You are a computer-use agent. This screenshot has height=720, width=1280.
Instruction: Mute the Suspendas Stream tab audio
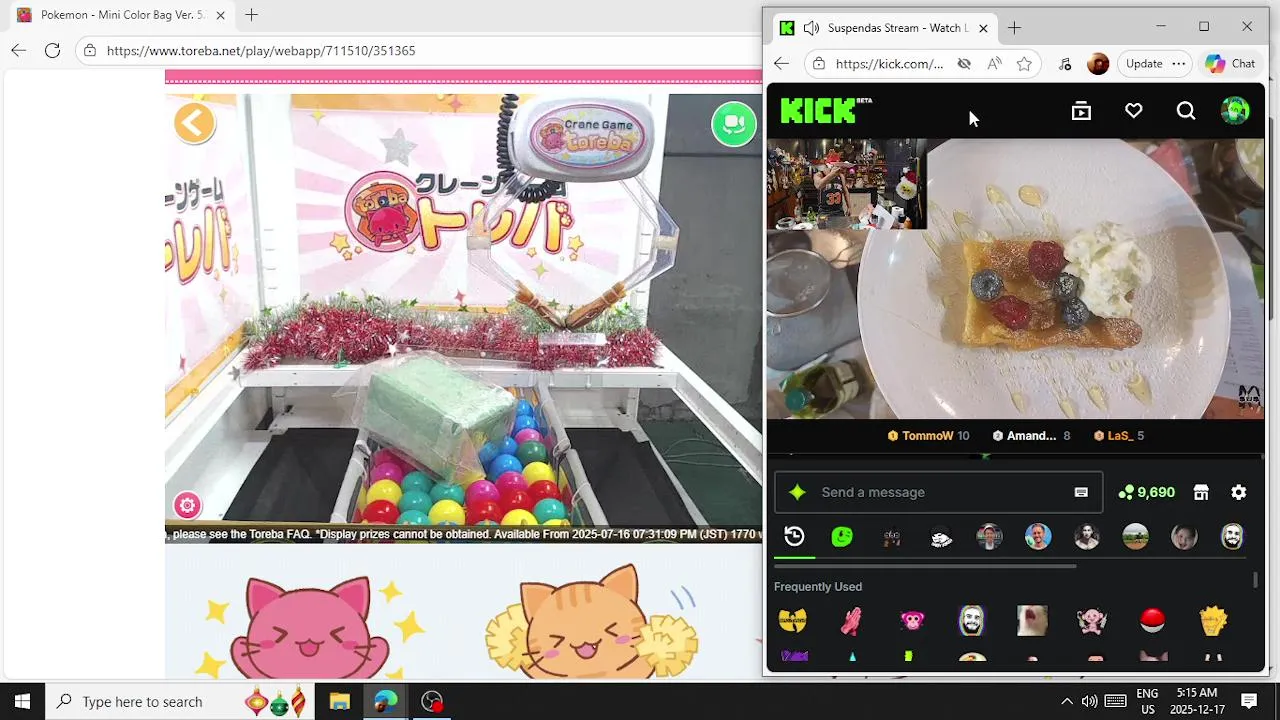[x=811, y=28]
